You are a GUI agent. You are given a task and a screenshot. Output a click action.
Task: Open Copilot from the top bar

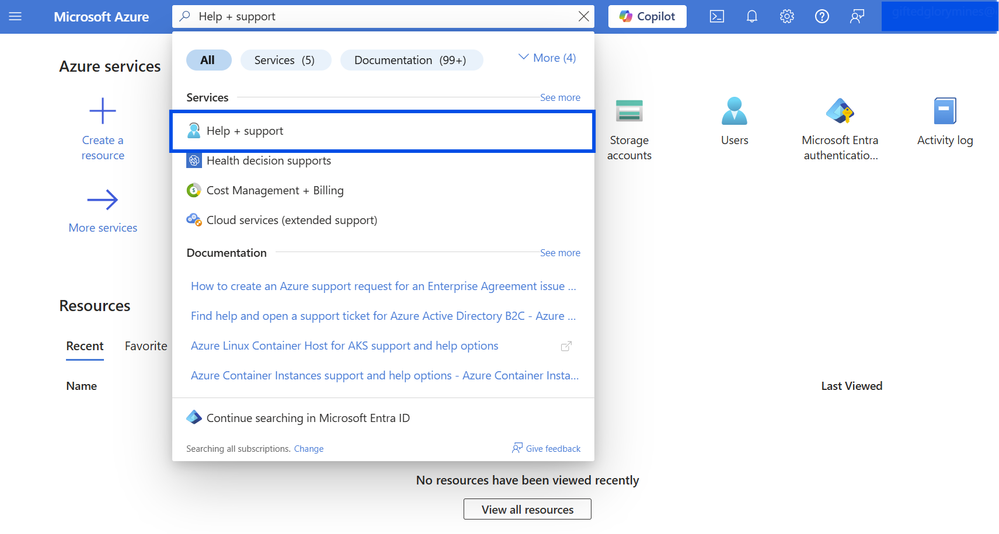[647, 17]
